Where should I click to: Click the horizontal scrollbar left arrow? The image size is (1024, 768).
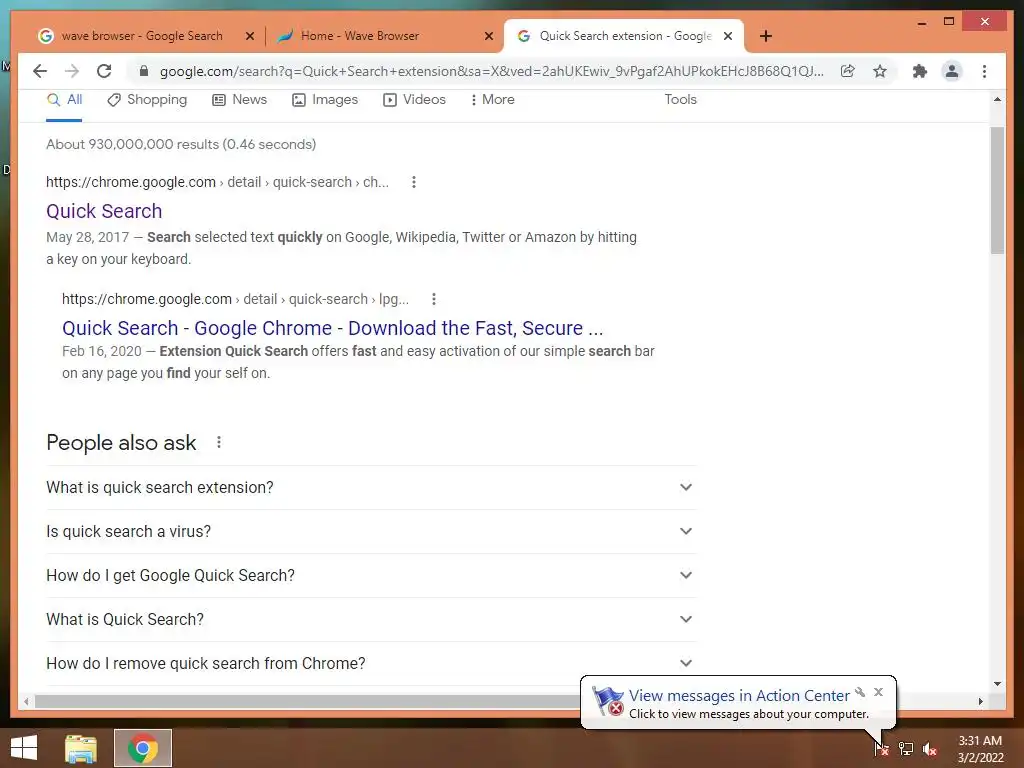(25, 701)
